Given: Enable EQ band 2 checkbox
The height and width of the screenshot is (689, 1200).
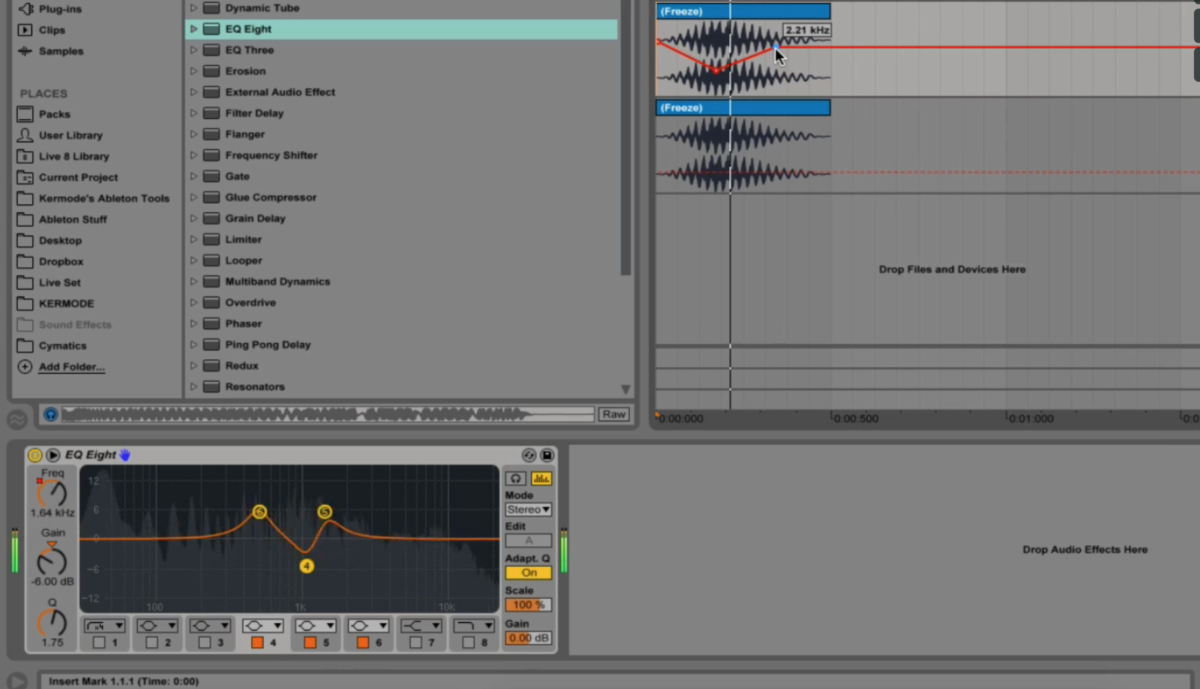Looking at the screenshot, I should (151, 643).
